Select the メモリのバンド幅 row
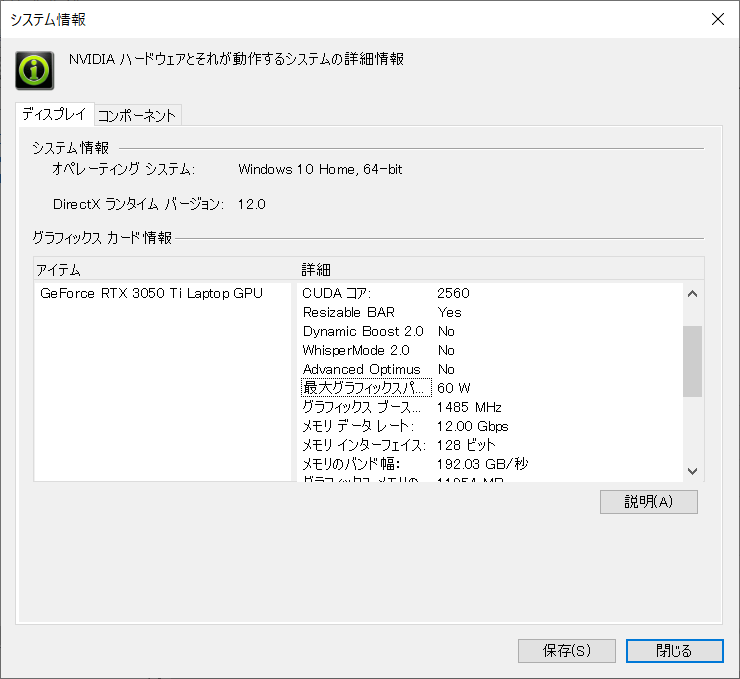Image resolution: width=740 pixels, height=679 pixels. pos(351,464)
